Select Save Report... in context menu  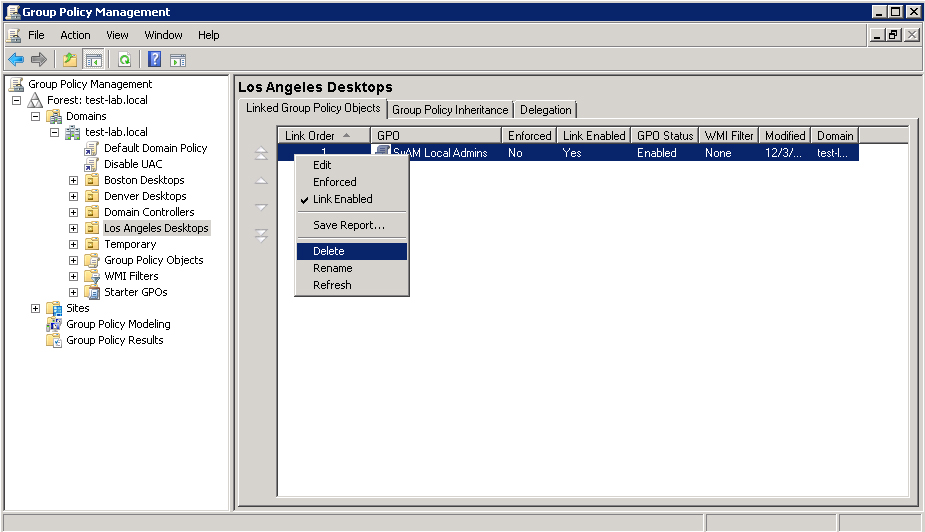point(348,225)
